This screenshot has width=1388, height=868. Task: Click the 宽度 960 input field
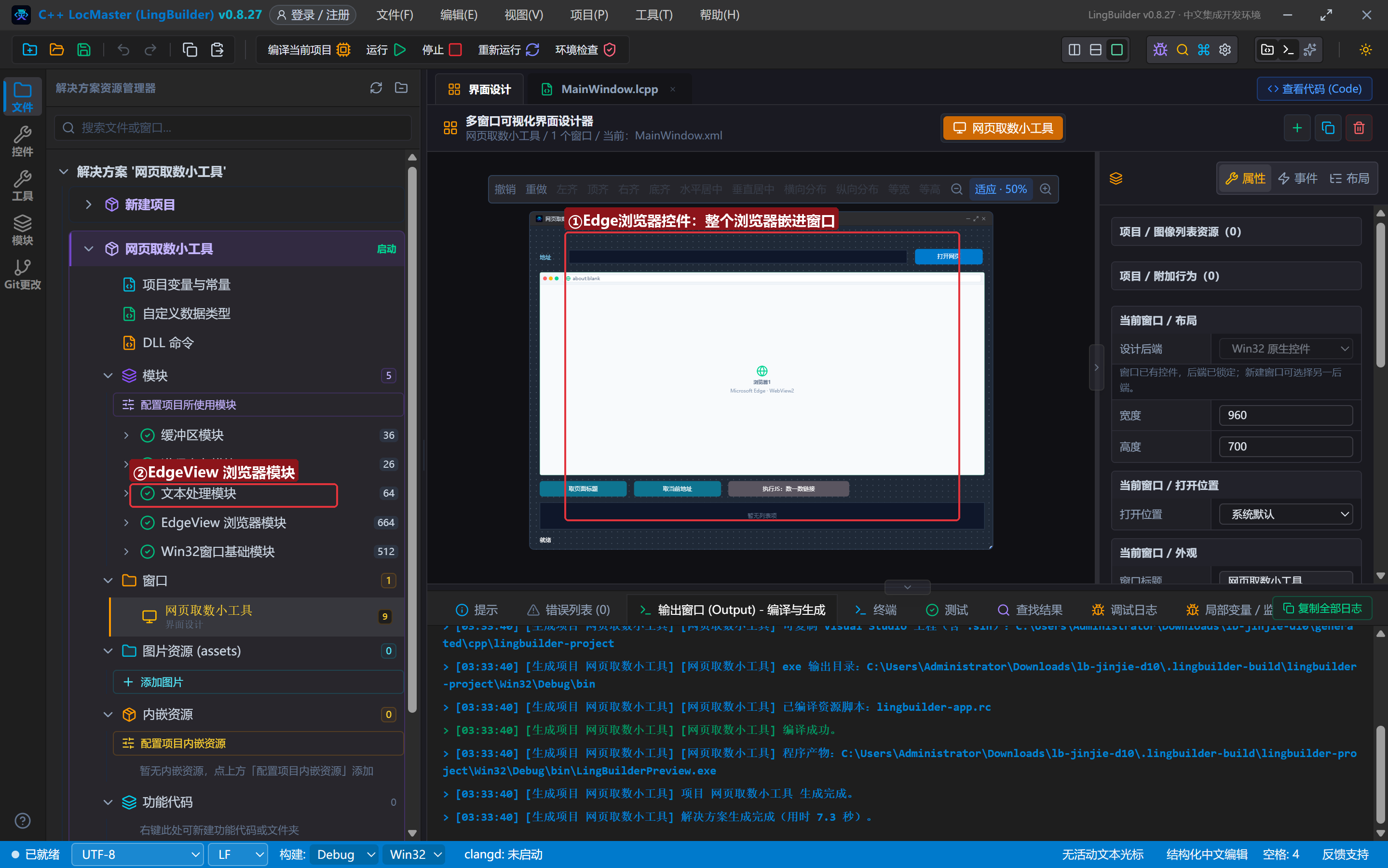pos(1286,415)
